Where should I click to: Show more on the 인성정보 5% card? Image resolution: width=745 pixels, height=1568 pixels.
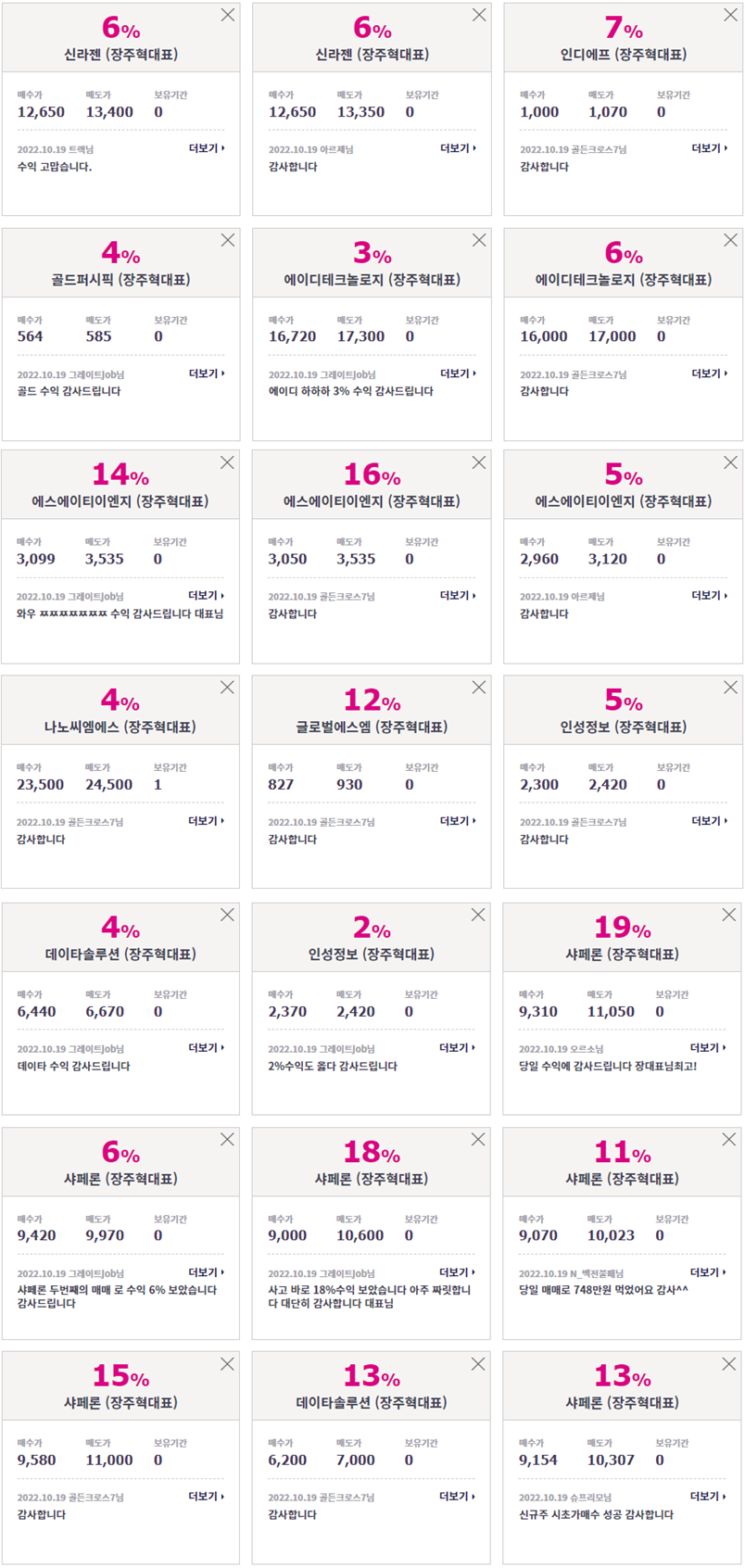tap(710, 821)
